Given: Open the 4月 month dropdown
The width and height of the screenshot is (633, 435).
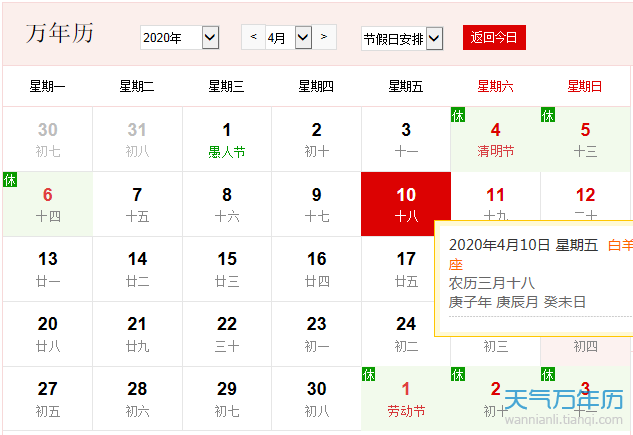Looking at the screenshot, I should 289,38.
